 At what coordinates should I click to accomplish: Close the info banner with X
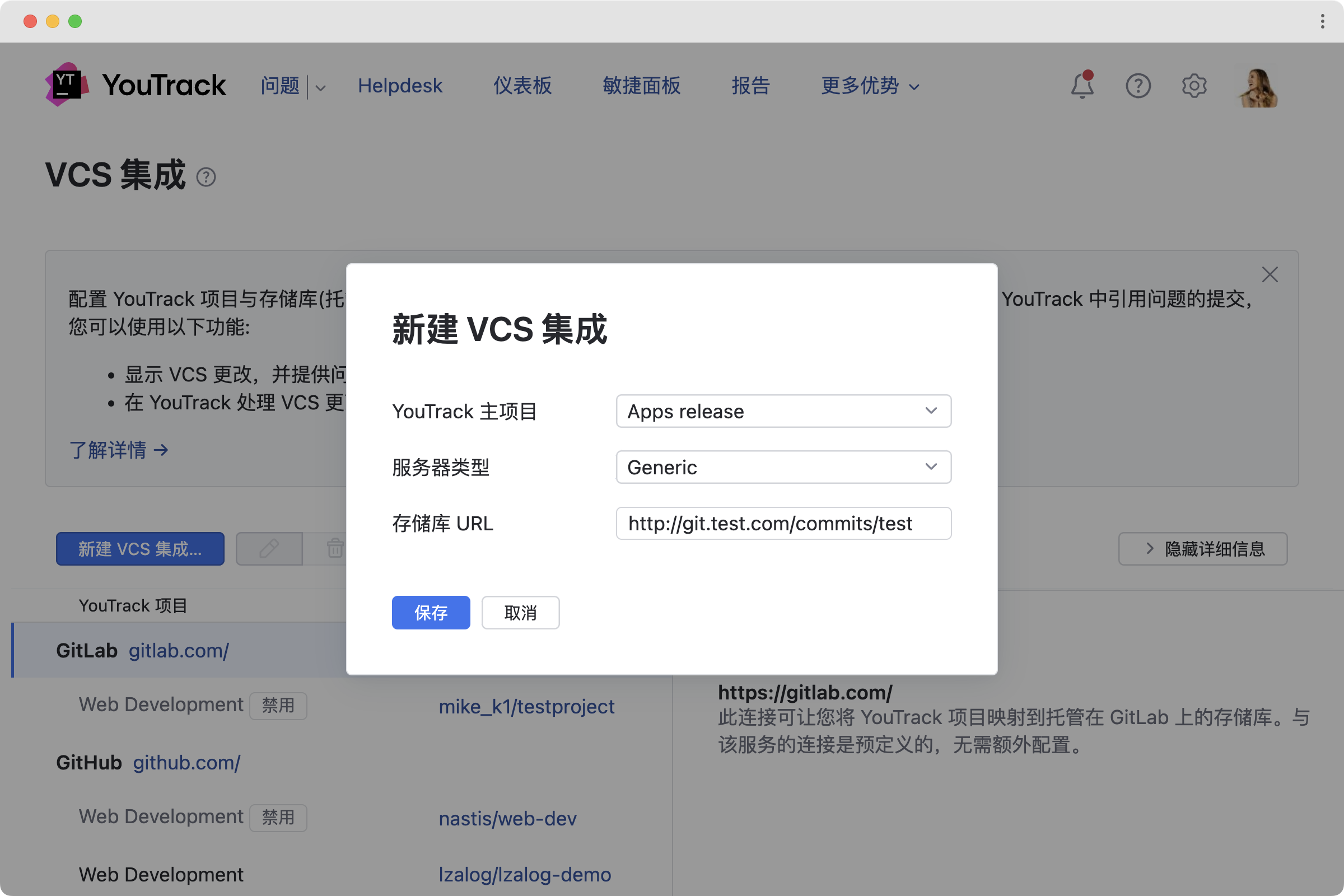pyautogui.click(x=1270, y=275)
